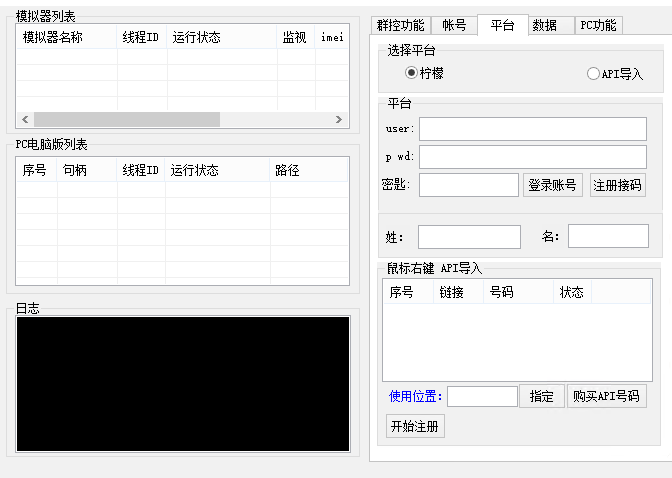Click the 使用位置 input box
The image size is (672, 478).
(x=482, y=397)
